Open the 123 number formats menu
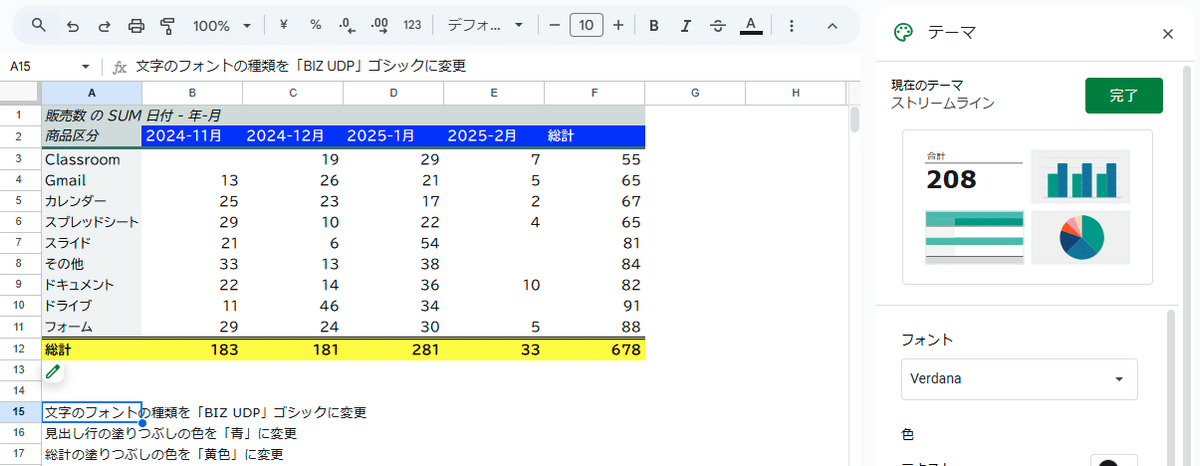This screenshot has width=1200, height=466. (x=412, y=25)
